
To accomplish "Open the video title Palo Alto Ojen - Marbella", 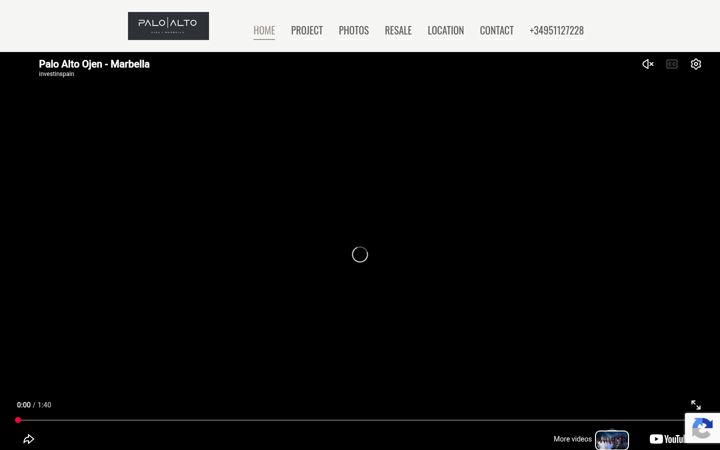I will click(x=94, y=64).
